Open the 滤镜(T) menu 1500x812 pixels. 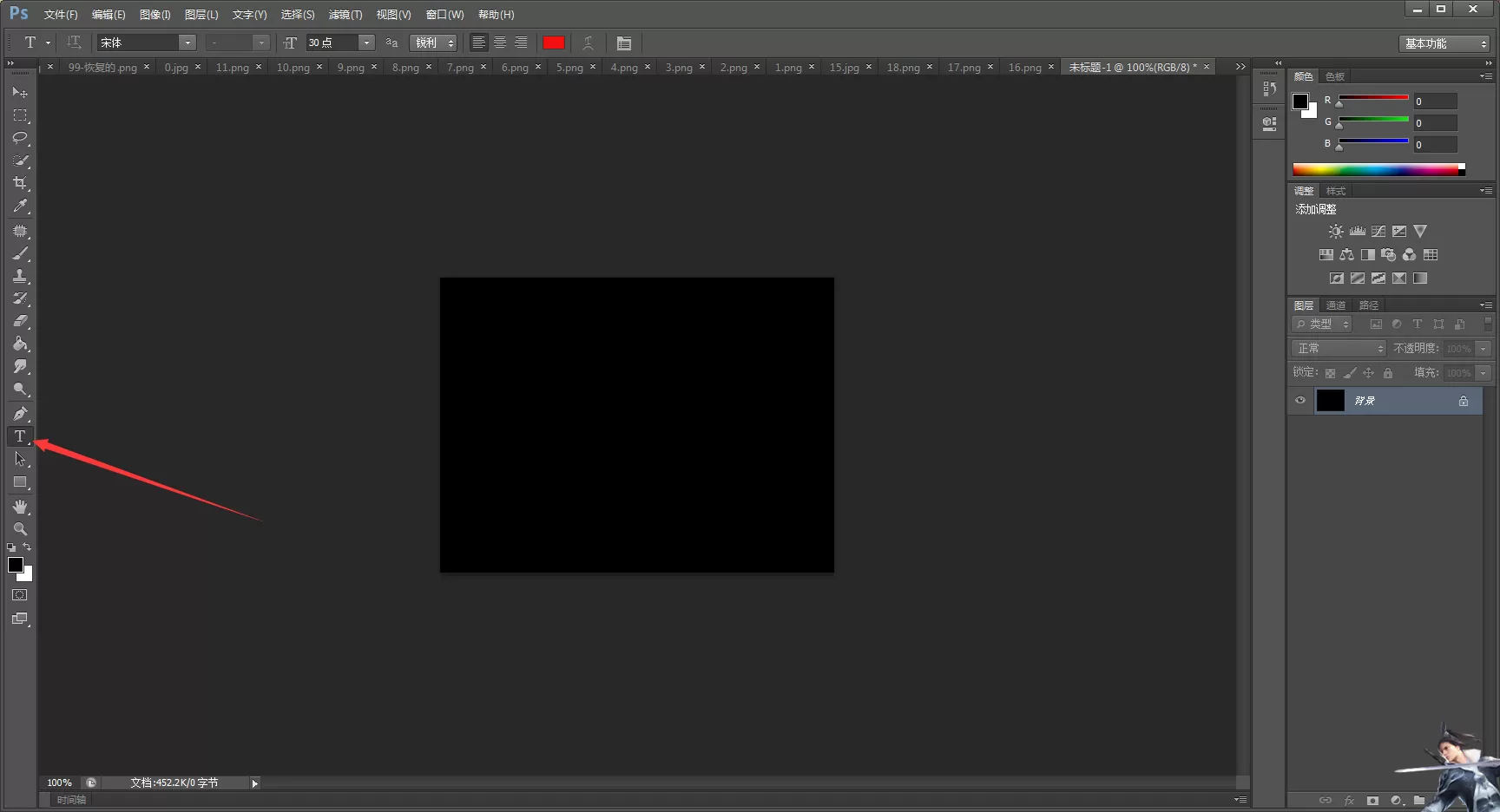coord(345,15)
